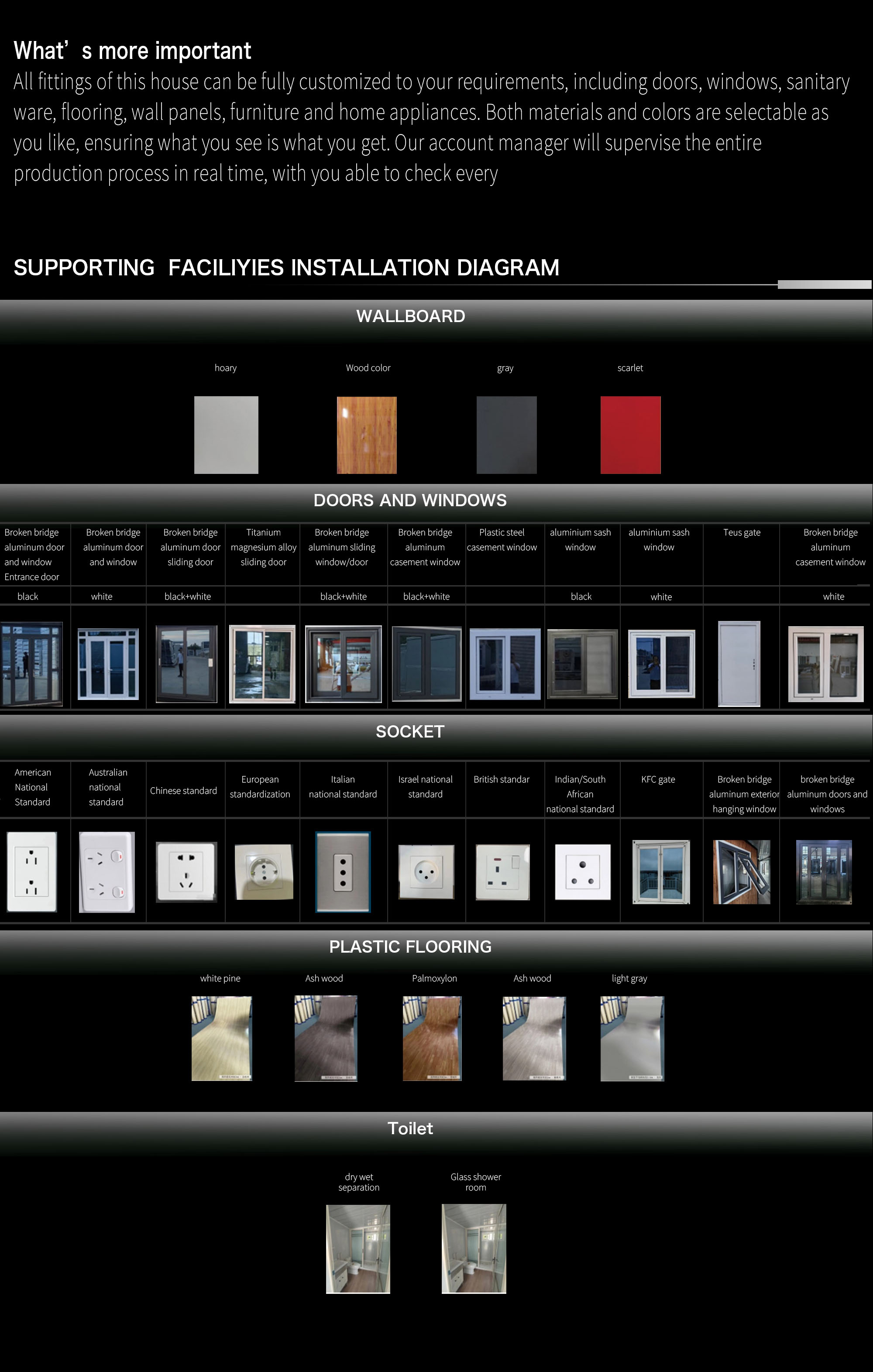Select the Glass shower room photo
The image size is (873, 1372).
click(x=474, y=1249)
